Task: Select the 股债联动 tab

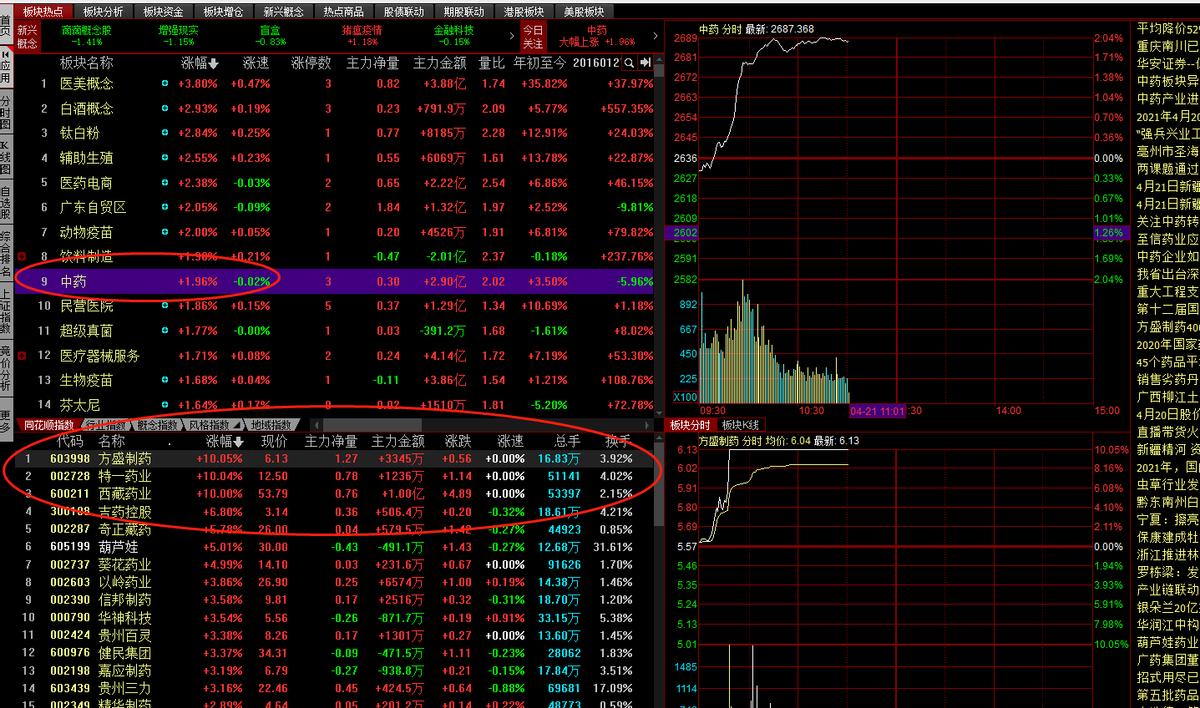Action: click(x=403, y=11)
